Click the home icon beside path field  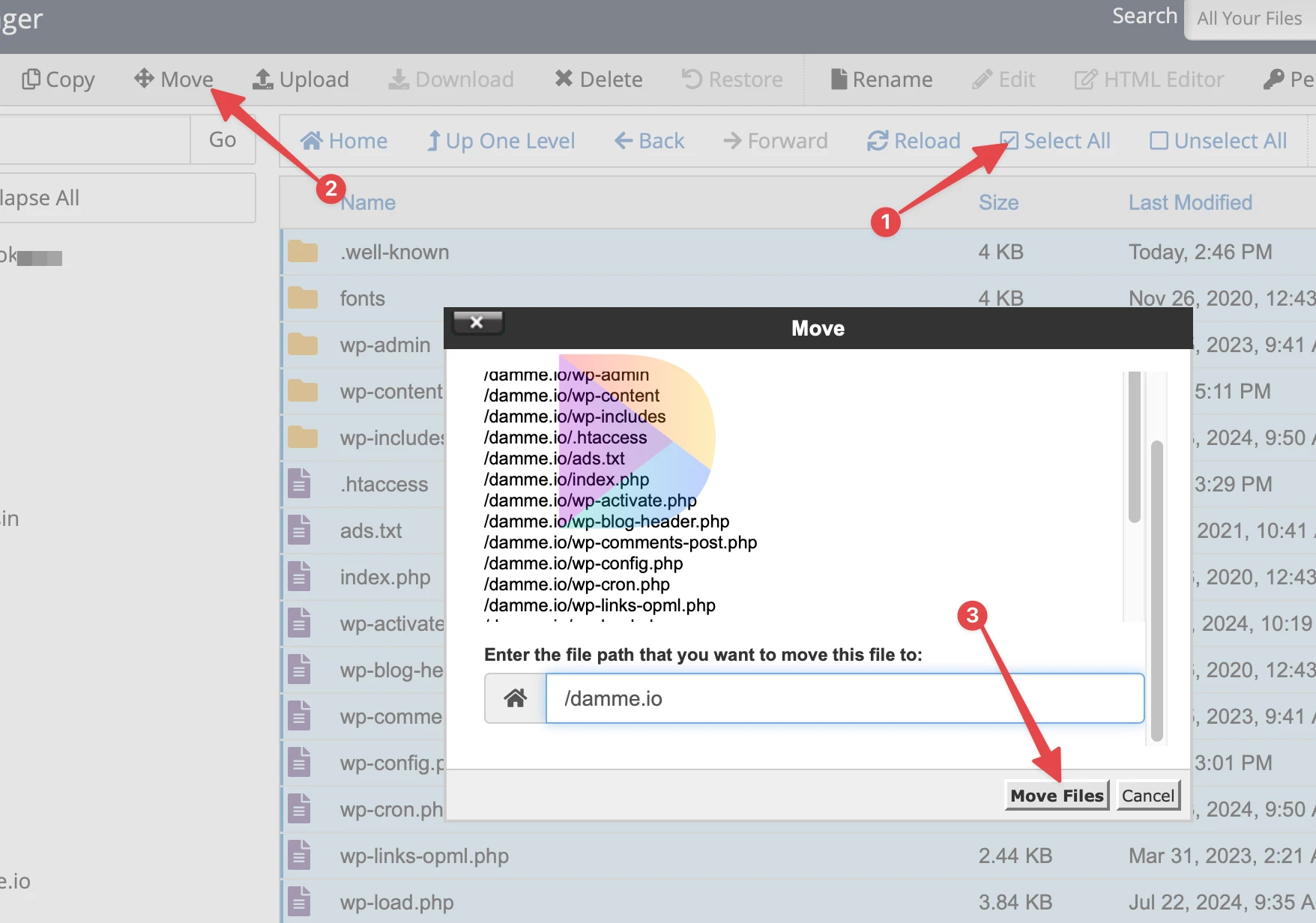coord(516,698)
